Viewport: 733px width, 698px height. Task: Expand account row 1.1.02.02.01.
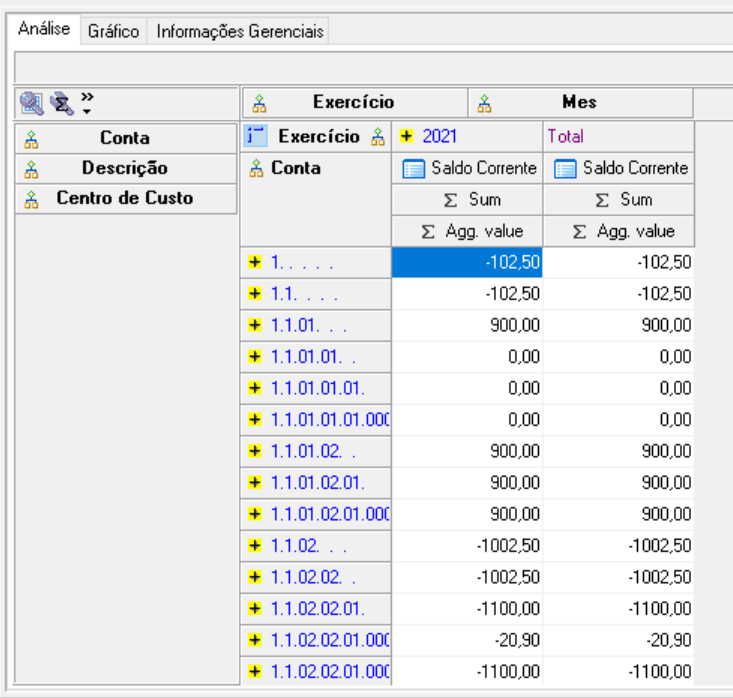point(255,608)
